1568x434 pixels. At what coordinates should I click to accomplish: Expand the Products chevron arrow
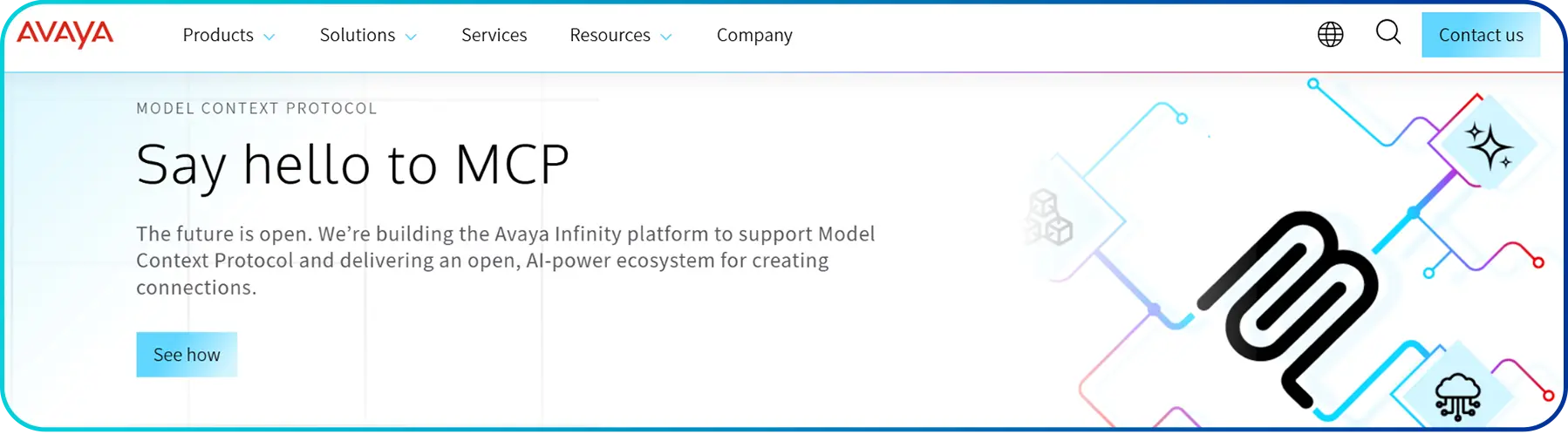click(269, 37)
